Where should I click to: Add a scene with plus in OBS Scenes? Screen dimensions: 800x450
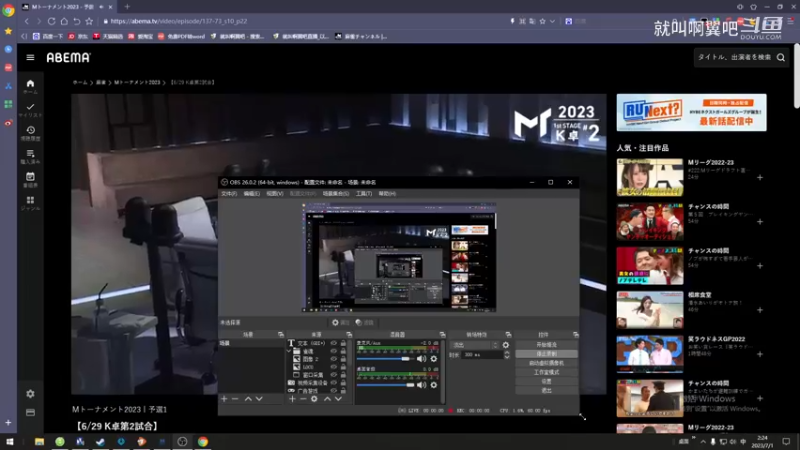coord(224,398)
